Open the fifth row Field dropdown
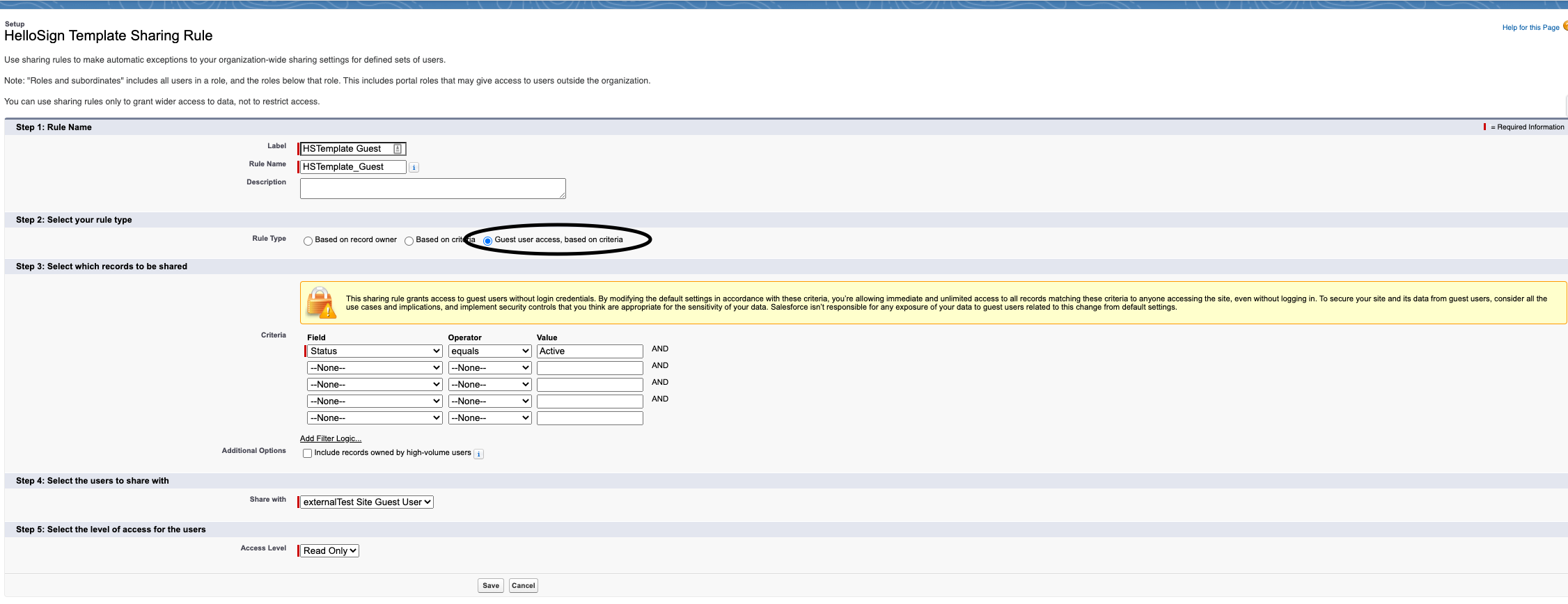 (375, 418)
